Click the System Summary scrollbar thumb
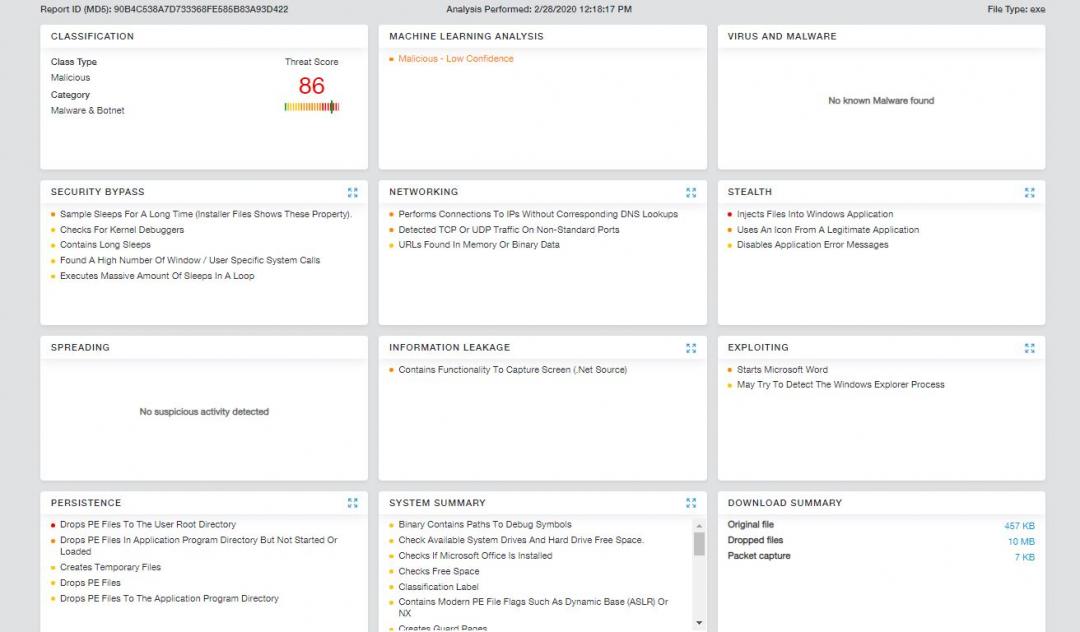1080x632 pixels. click(x=699, y=543)
